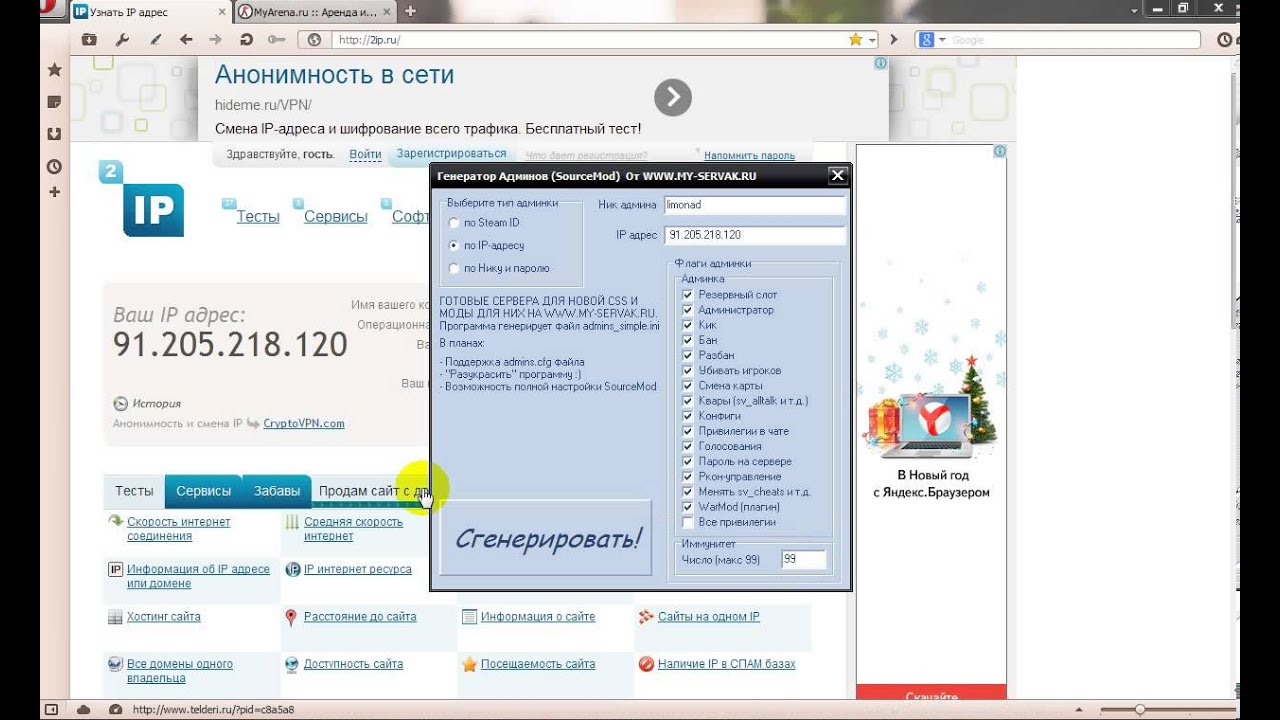Click the downloads tray icon in toolbar
The width and height of the screenshot is (1280, 720).
coord(90,40)
